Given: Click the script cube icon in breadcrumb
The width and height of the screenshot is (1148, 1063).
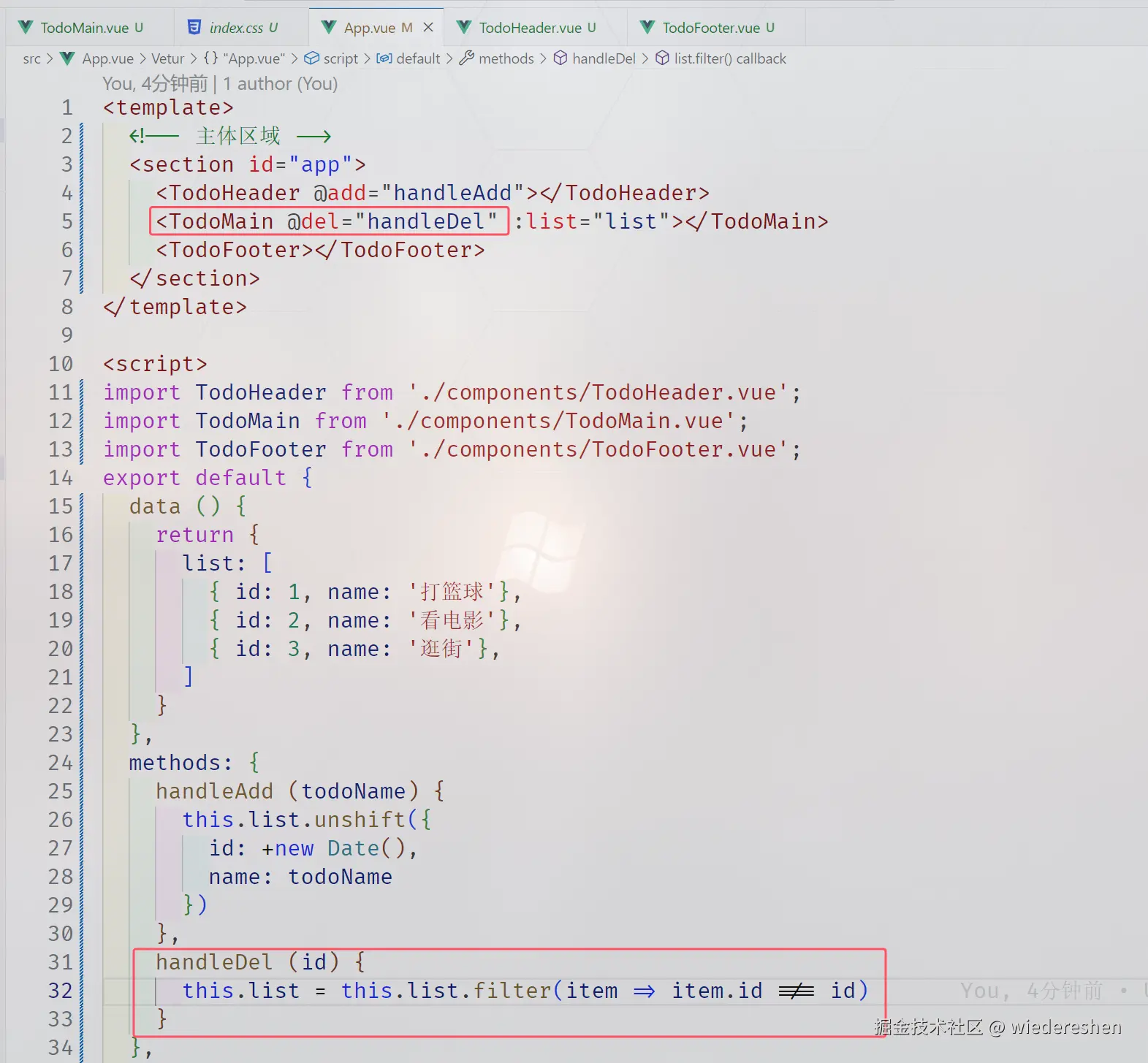Looking at the screenshot, I should tap(312, 58).
